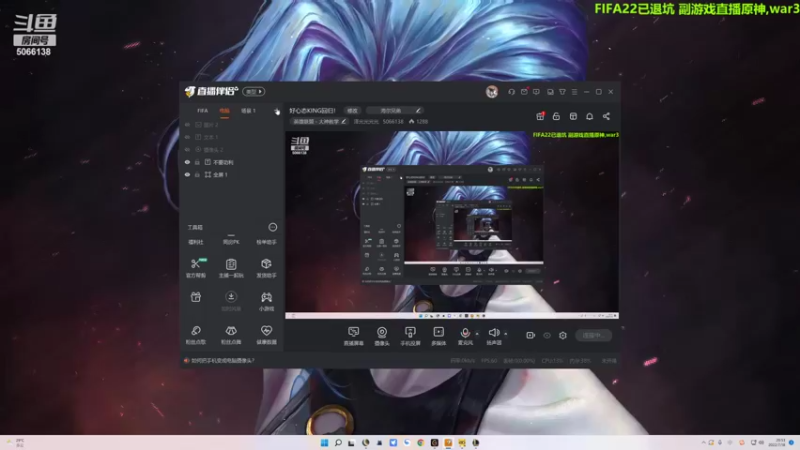The width and height of the screenshot is (800, 450).
Task: Toggle visibility of 不要动我 source
Action: 187,162
